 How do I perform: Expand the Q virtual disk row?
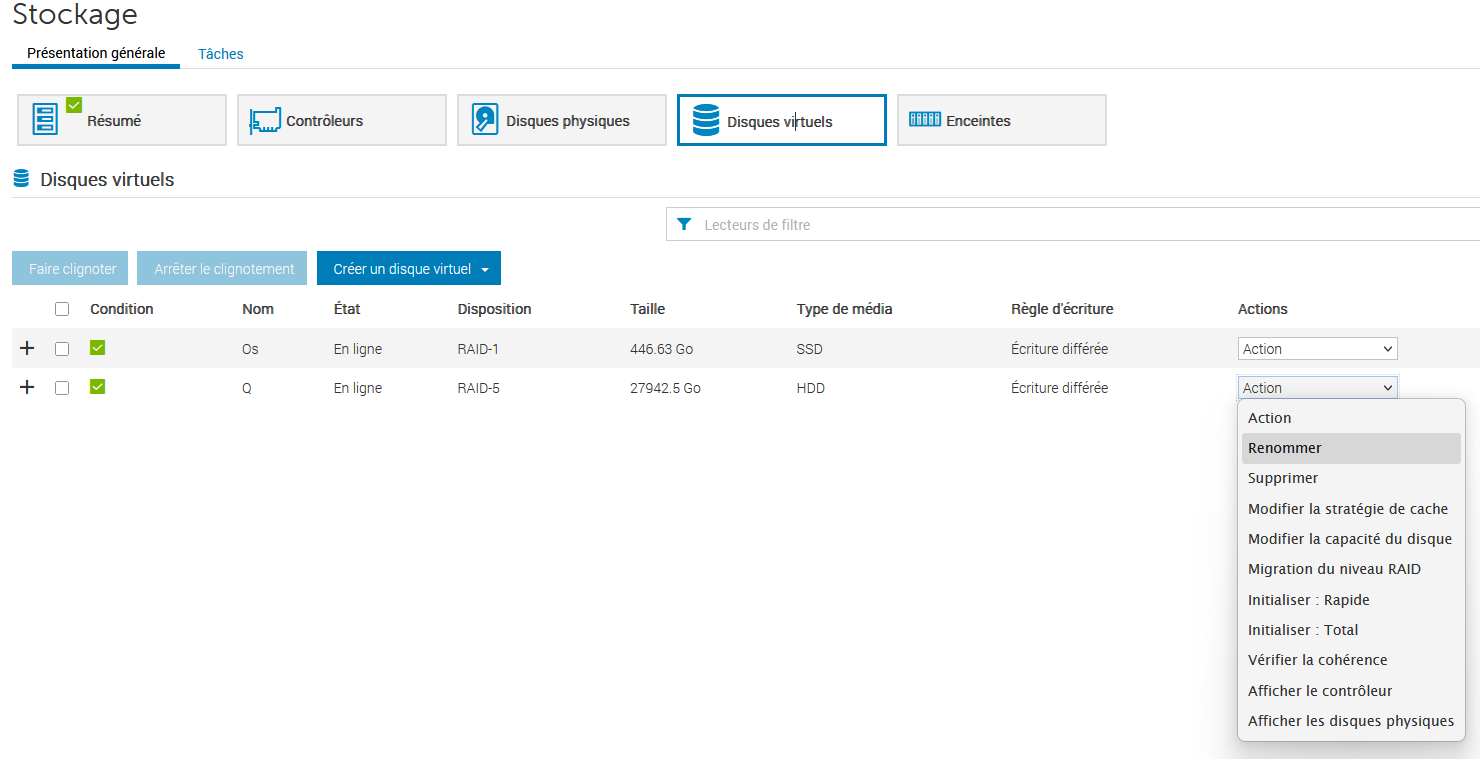click(27, 387)
